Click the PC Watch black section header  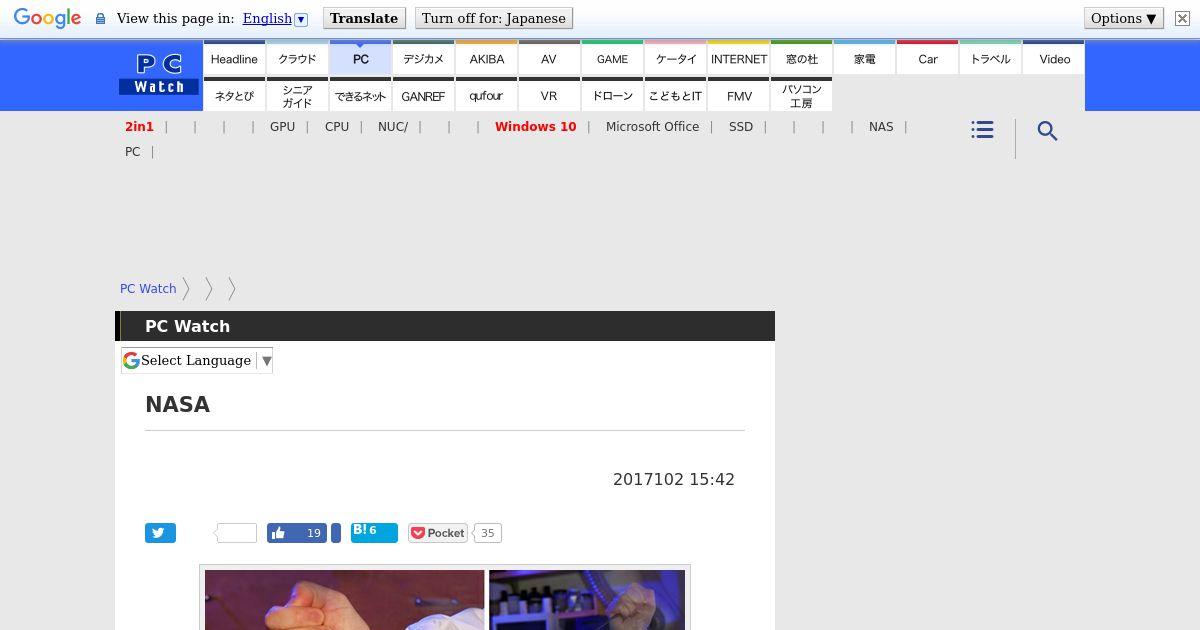(x=445, y=326)
